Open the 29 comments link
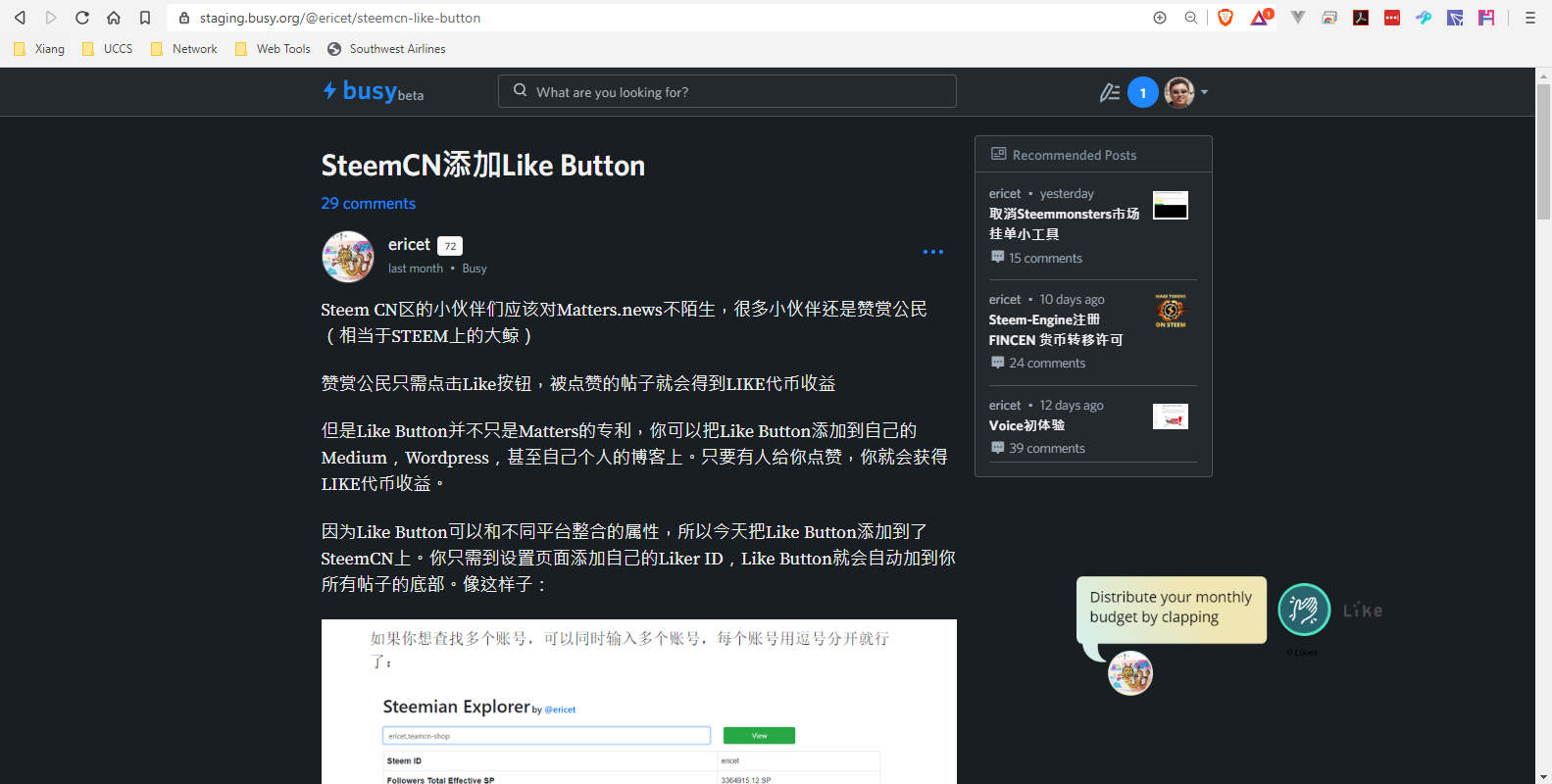 pos(369,203)
